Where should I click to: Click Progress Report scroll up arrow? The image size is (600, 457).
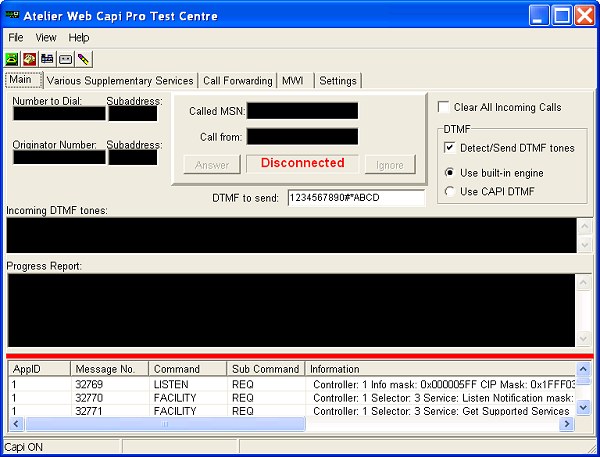click(x=584, y=283)
